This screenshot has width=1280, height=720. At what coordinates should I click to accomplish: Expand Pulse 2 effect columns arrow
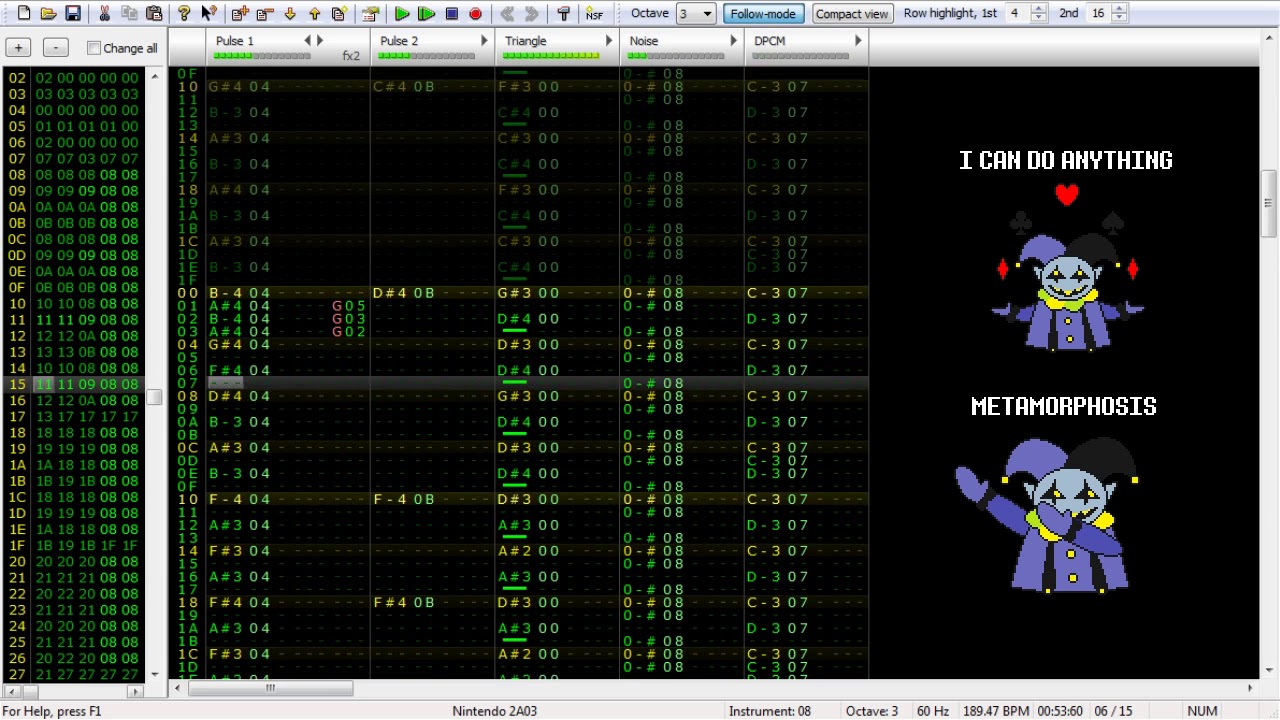(x=484, y=41)
